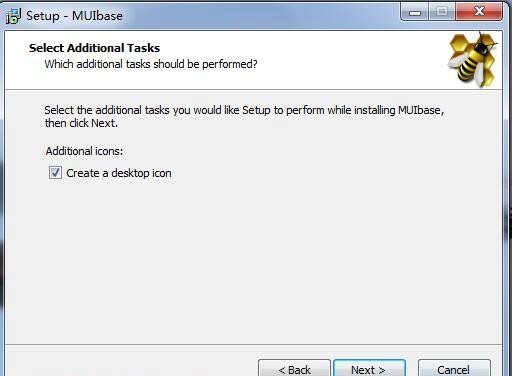Click empty title bar space beside the title
This screenshot has height=376, width=512.
[260, 15]
